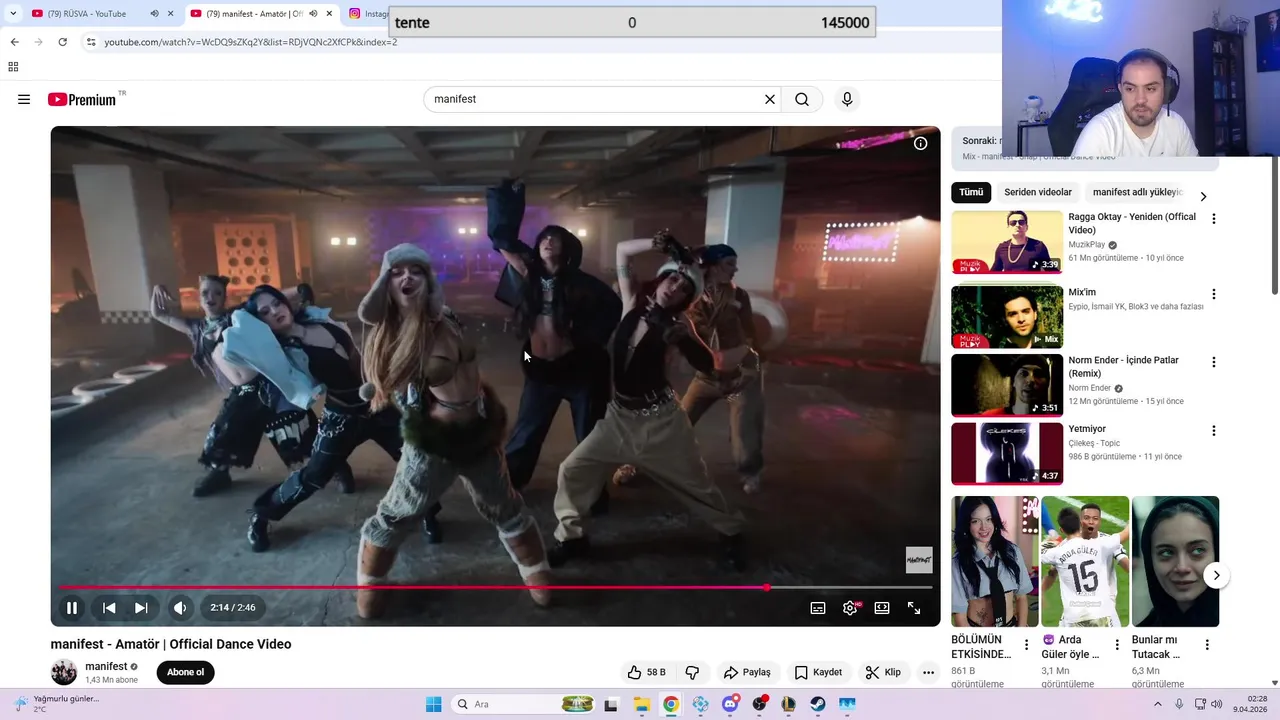Image resolution: width=1280 pixels, height=720 pixels.
Task: Pause the video with the pause button
Action: tap(72, 608)
